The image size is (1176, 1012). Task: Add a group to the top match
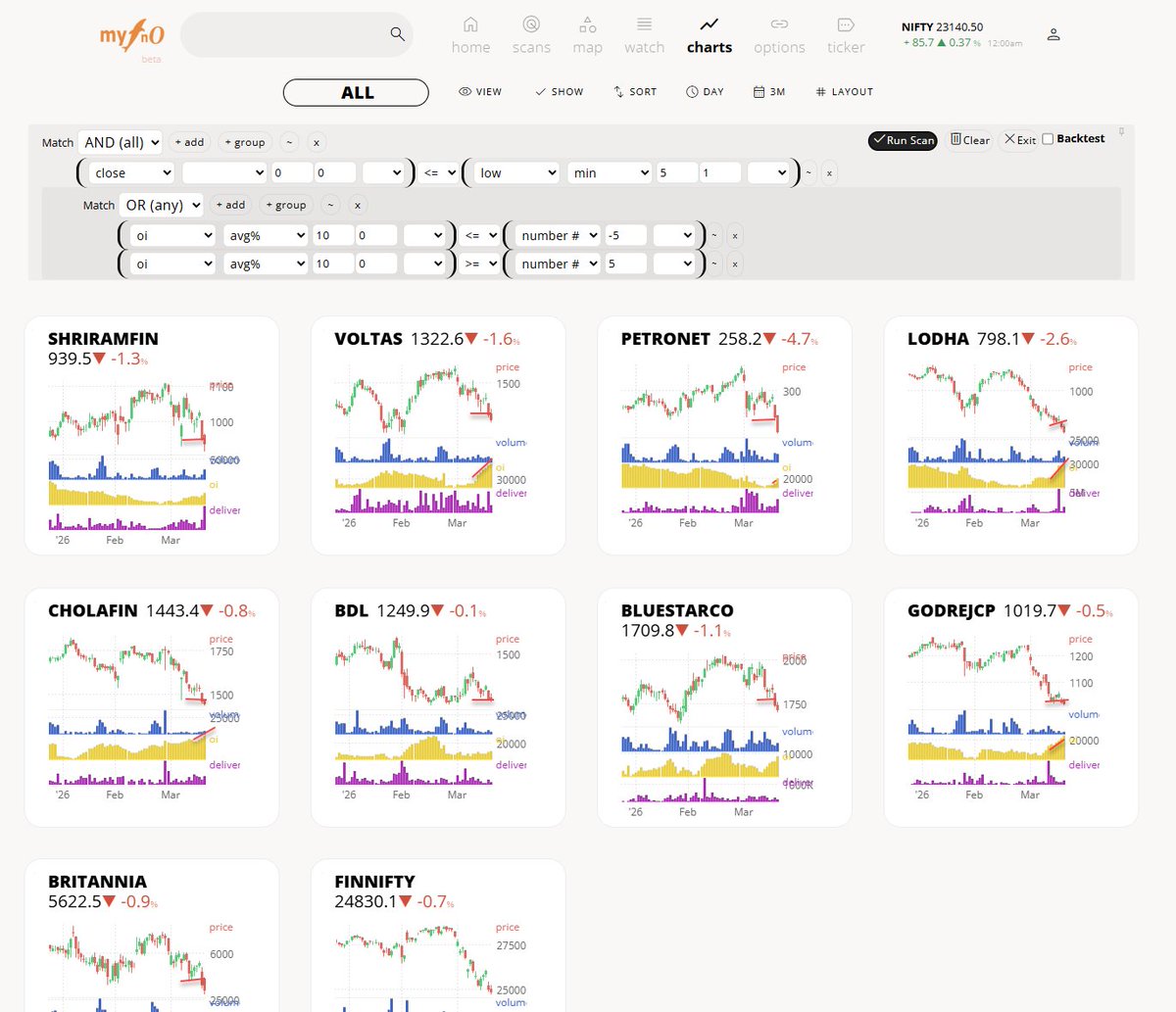(x=245, y=142)
